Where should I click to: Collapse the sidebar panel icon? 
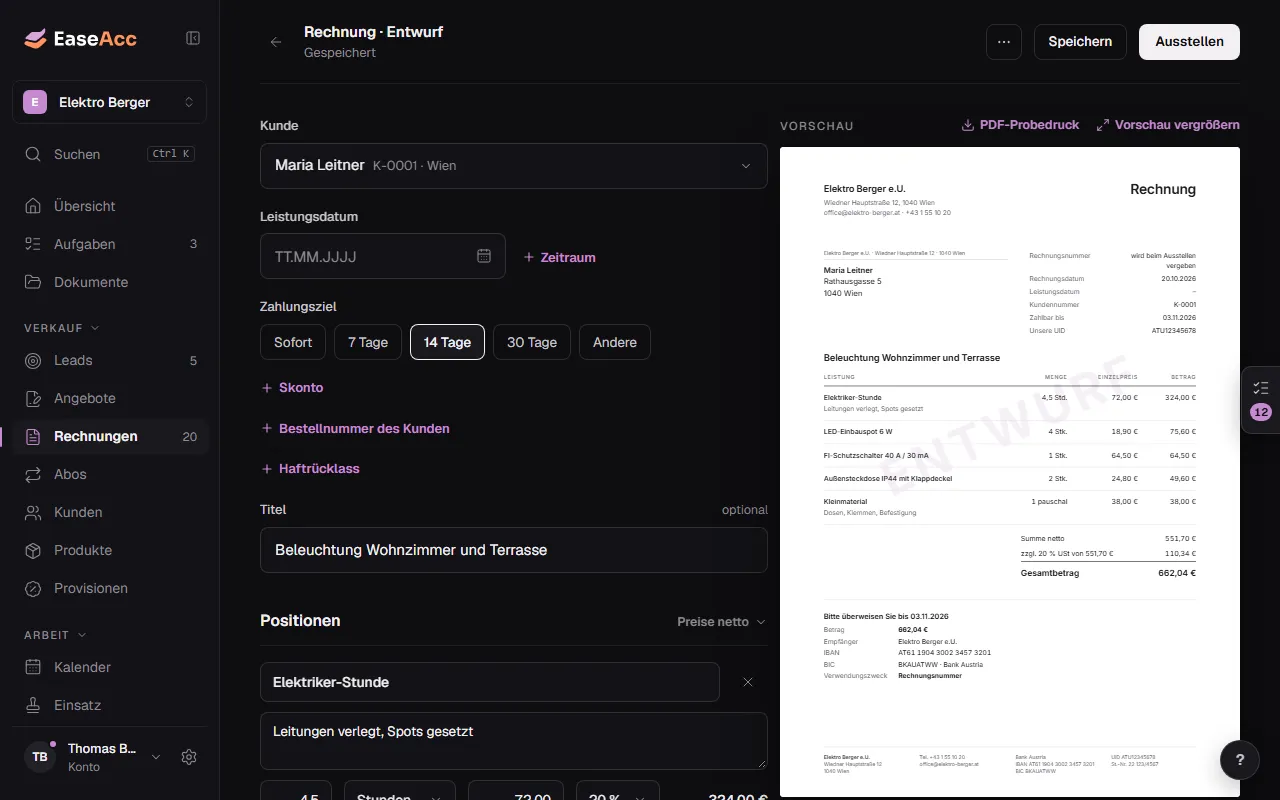point(193,38)
